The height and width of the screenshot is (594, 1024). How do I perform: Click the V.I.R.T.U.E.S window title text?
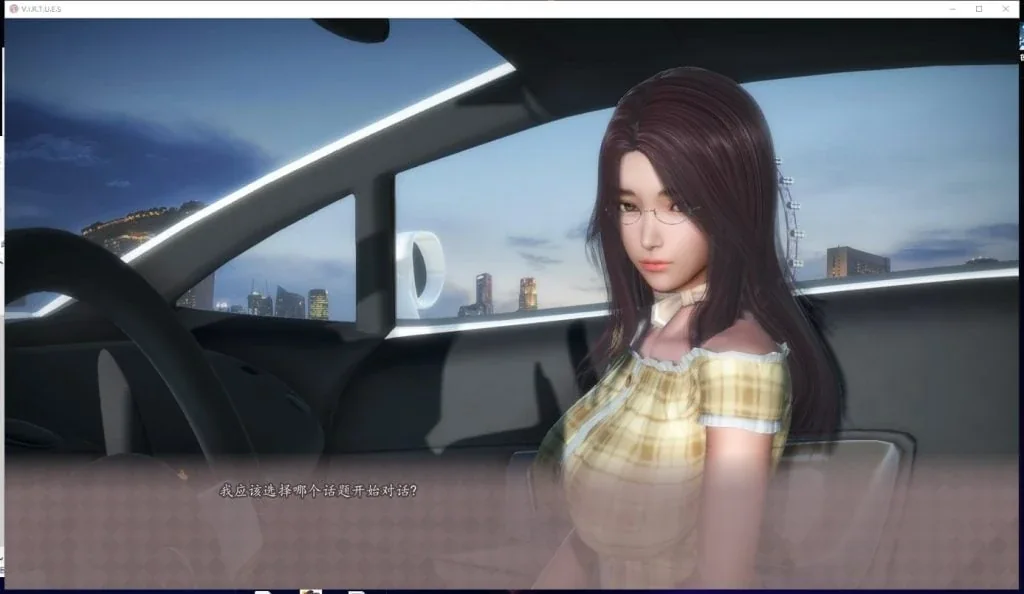coord(41,9)
